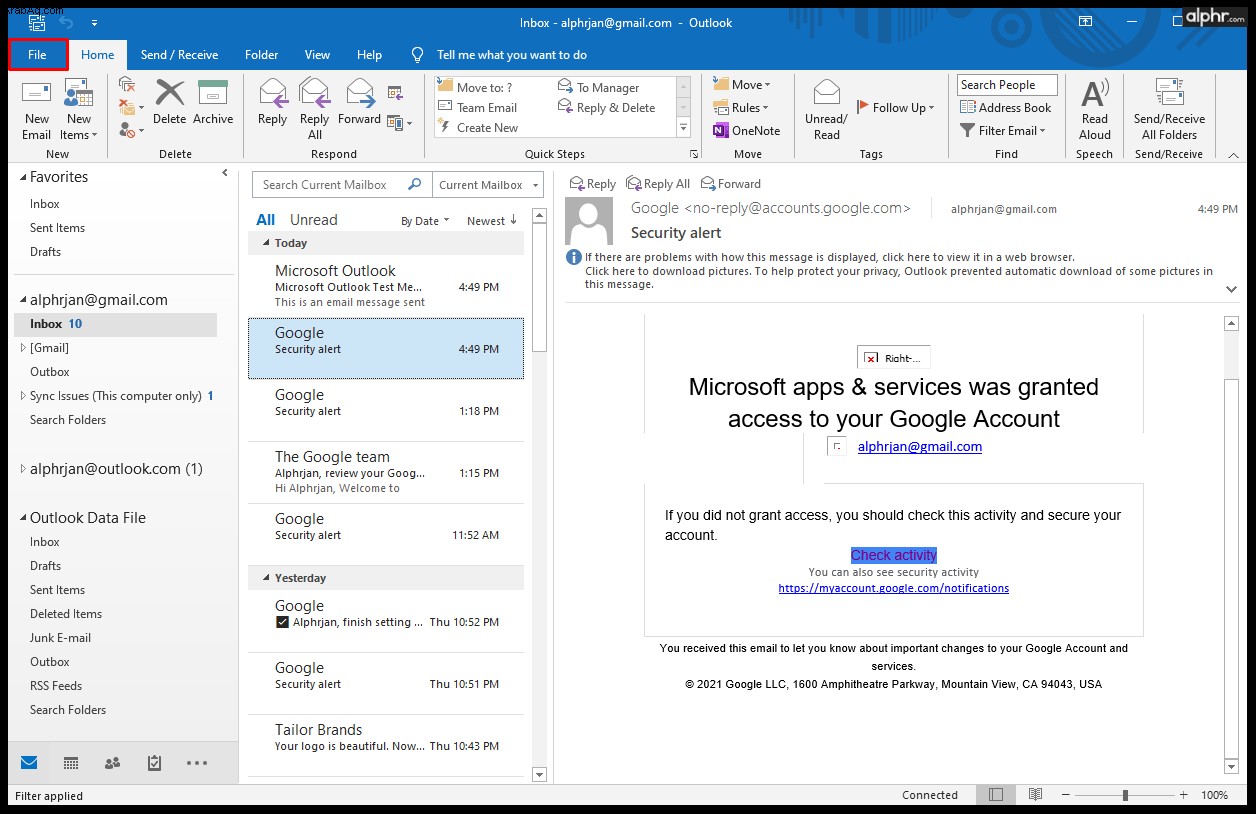The height and width of the screenshot is (814, 1256).
Task: Expand the [Gmail] folder
Action: [x=23, y=348]
